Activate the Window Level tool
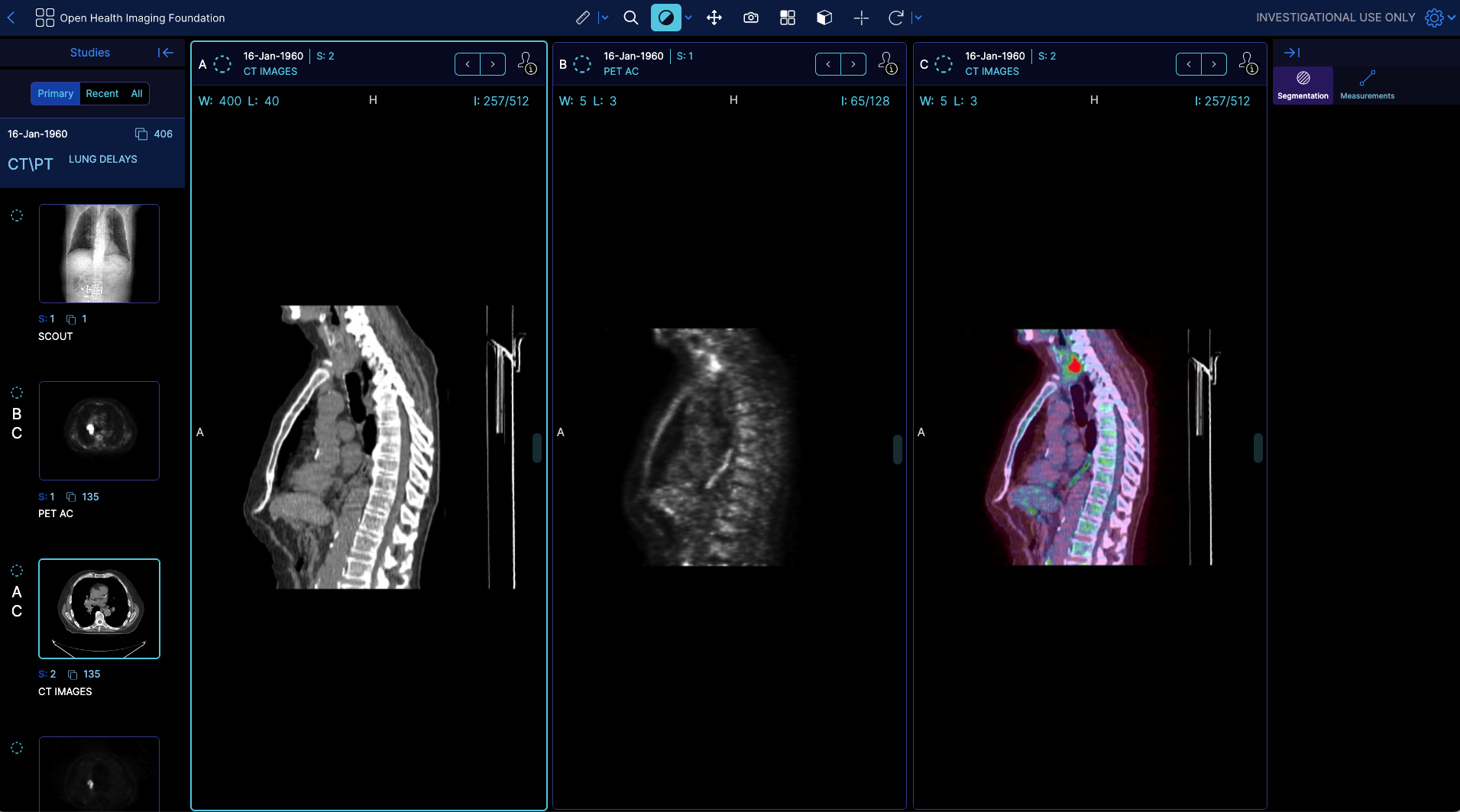The height and width of the screenshot is (812, 1460). [x=665, y=18]
